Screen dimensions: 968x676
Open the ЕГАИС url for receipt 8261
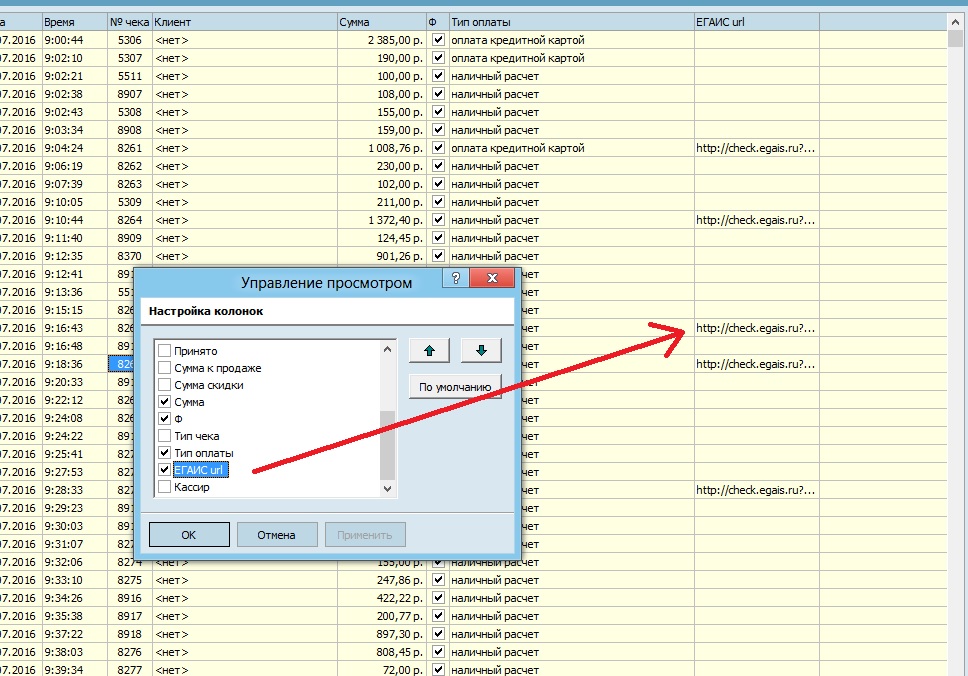tap(756, 148)
